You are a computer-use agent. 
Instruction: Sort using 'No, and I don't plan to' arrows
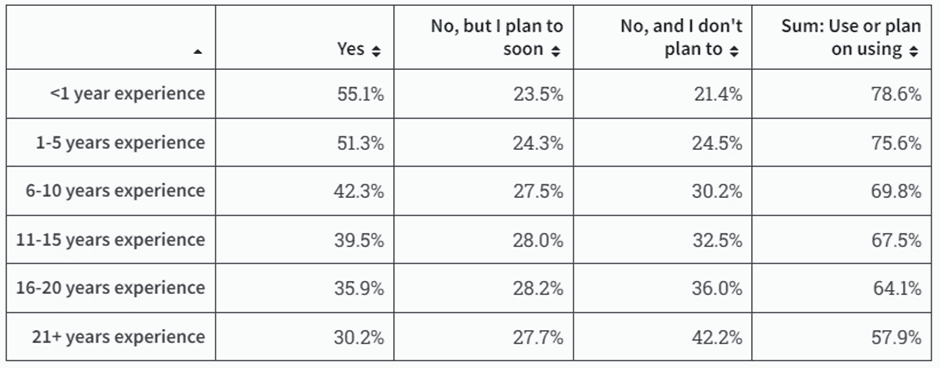coord(734,52)
